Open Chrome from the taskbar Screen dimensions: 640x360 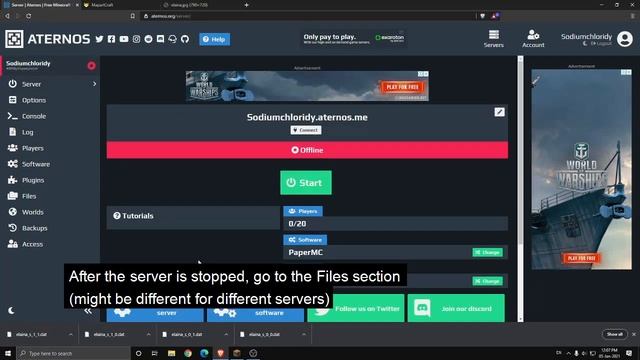pos(188,353)
